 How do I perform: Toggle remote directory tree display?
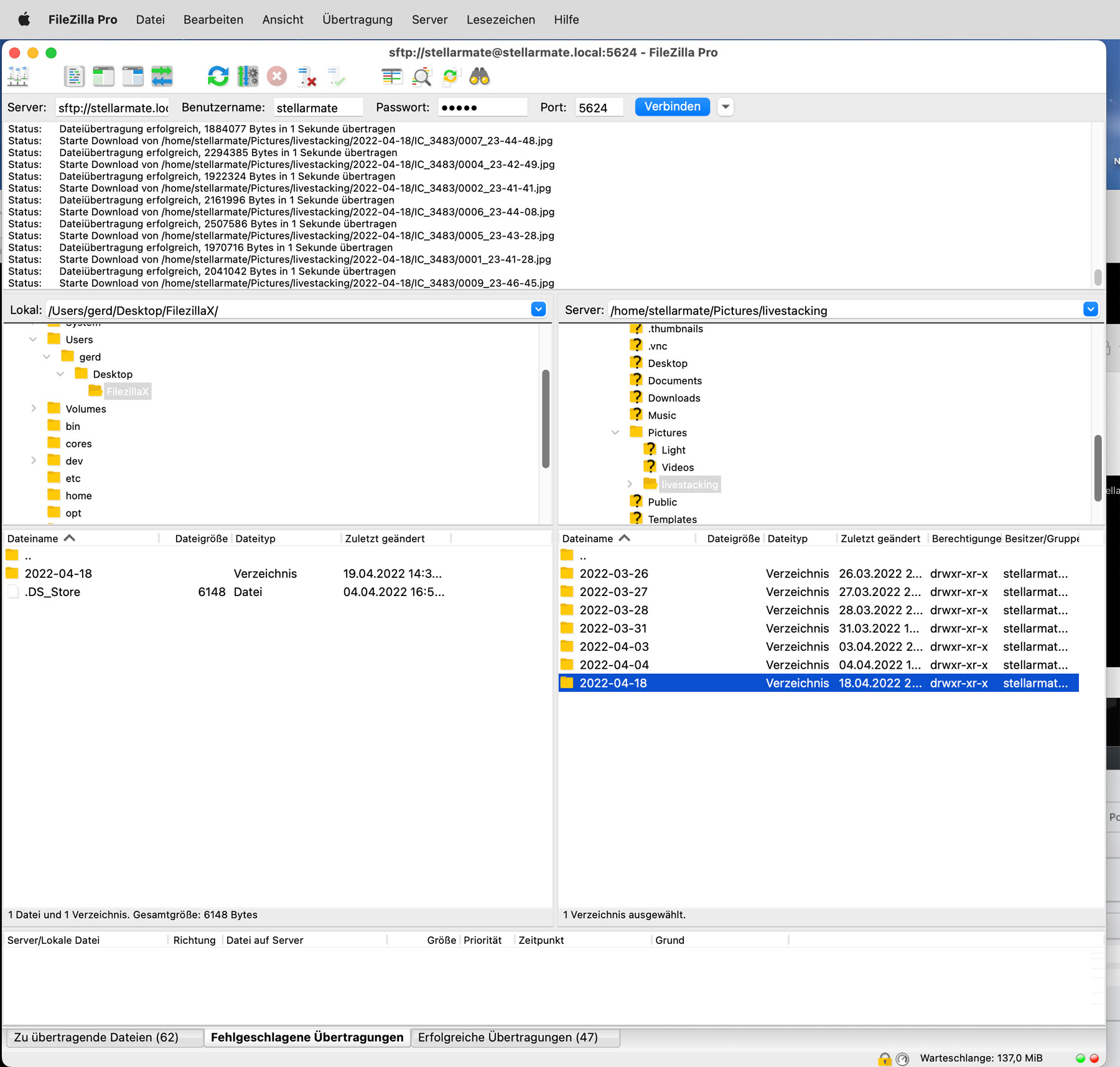133,77
